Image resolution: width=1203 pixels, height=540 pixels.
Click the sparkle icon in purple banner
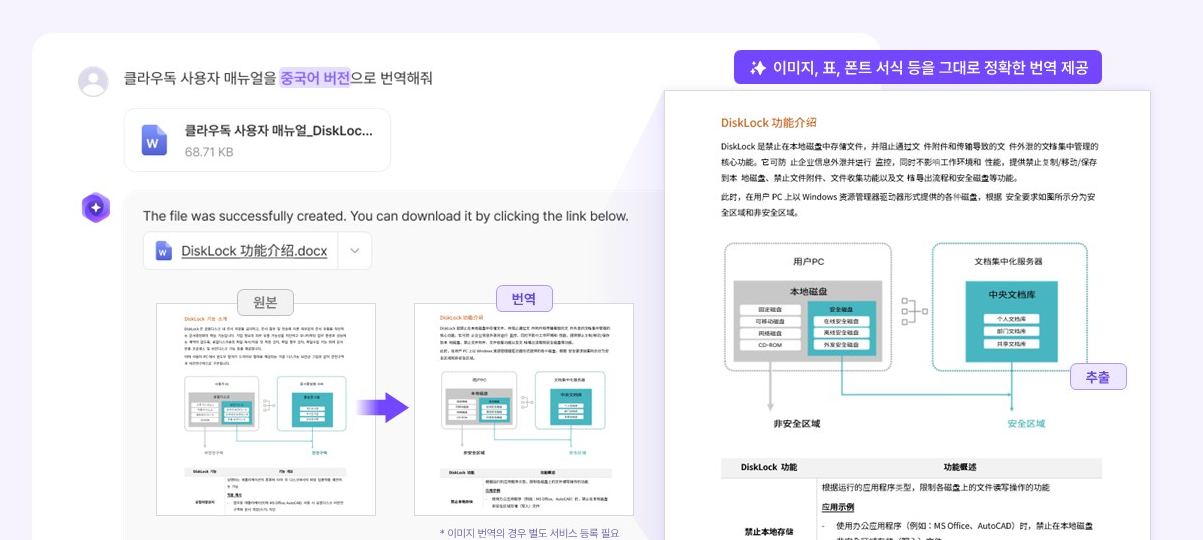point(758,67)
